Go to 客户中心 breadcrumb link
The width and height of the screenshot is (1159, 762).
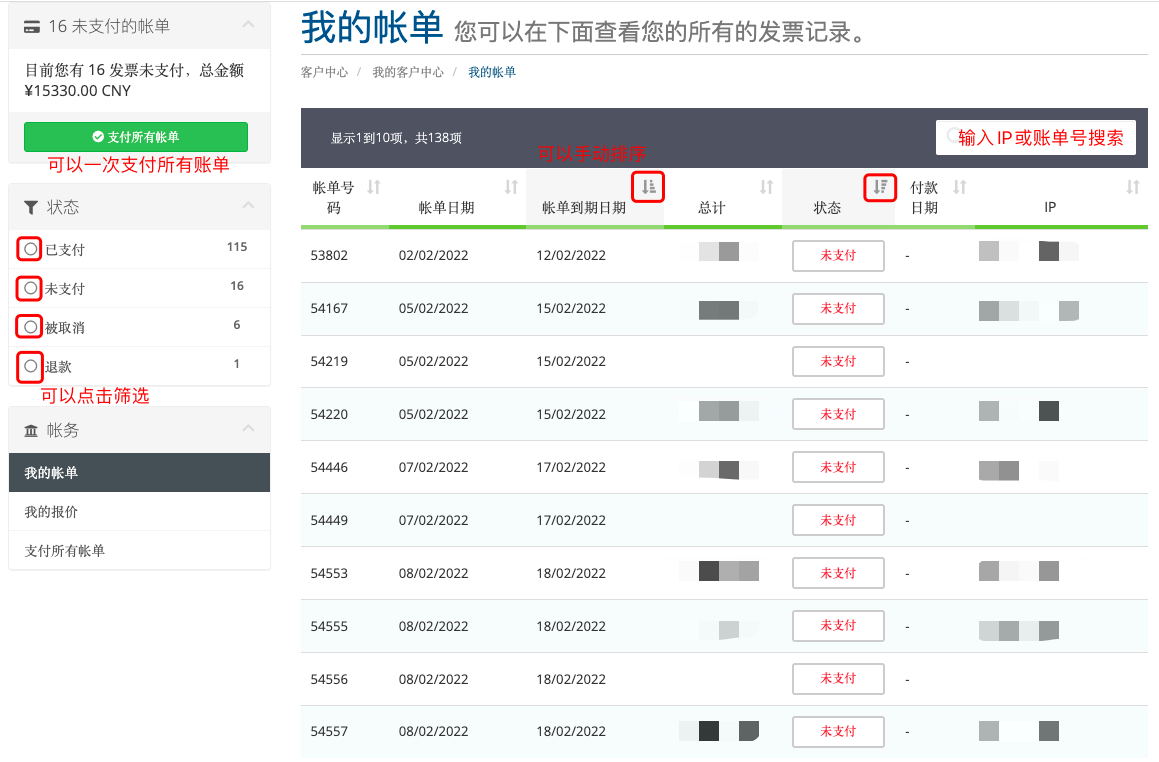[324, 72]
